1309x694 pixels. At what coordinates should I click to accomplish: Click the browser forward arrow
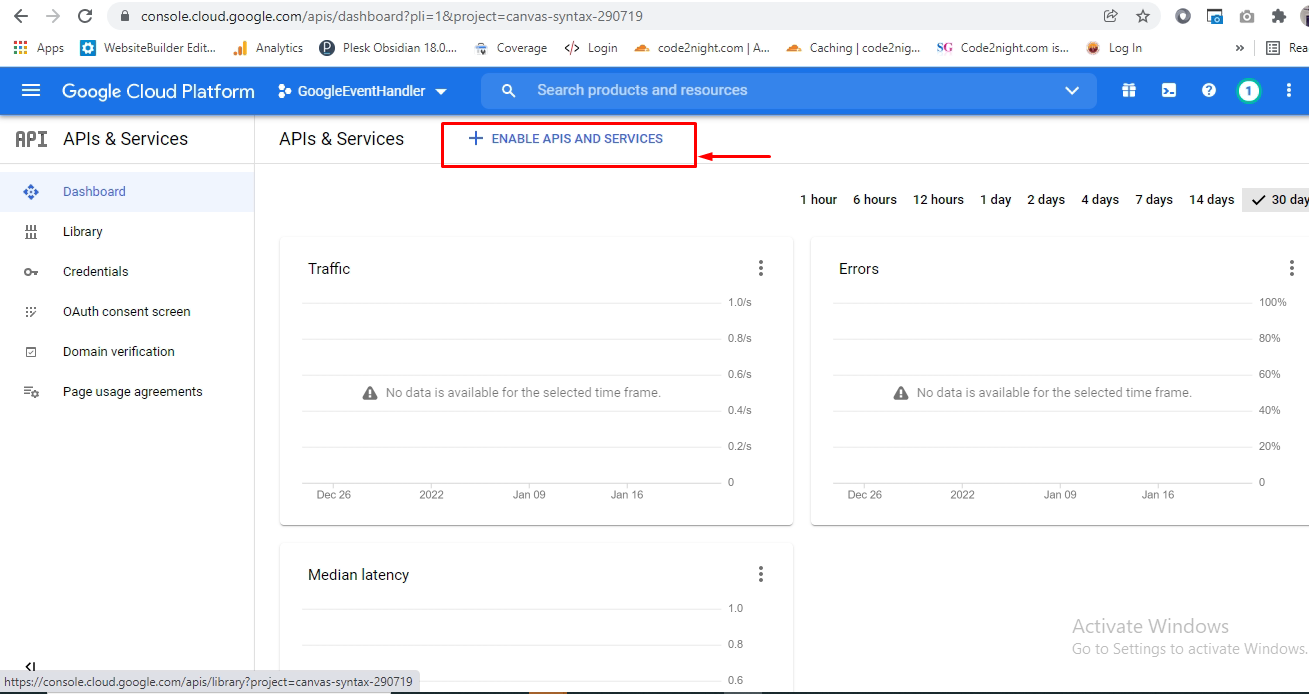[x=53, y=16]
